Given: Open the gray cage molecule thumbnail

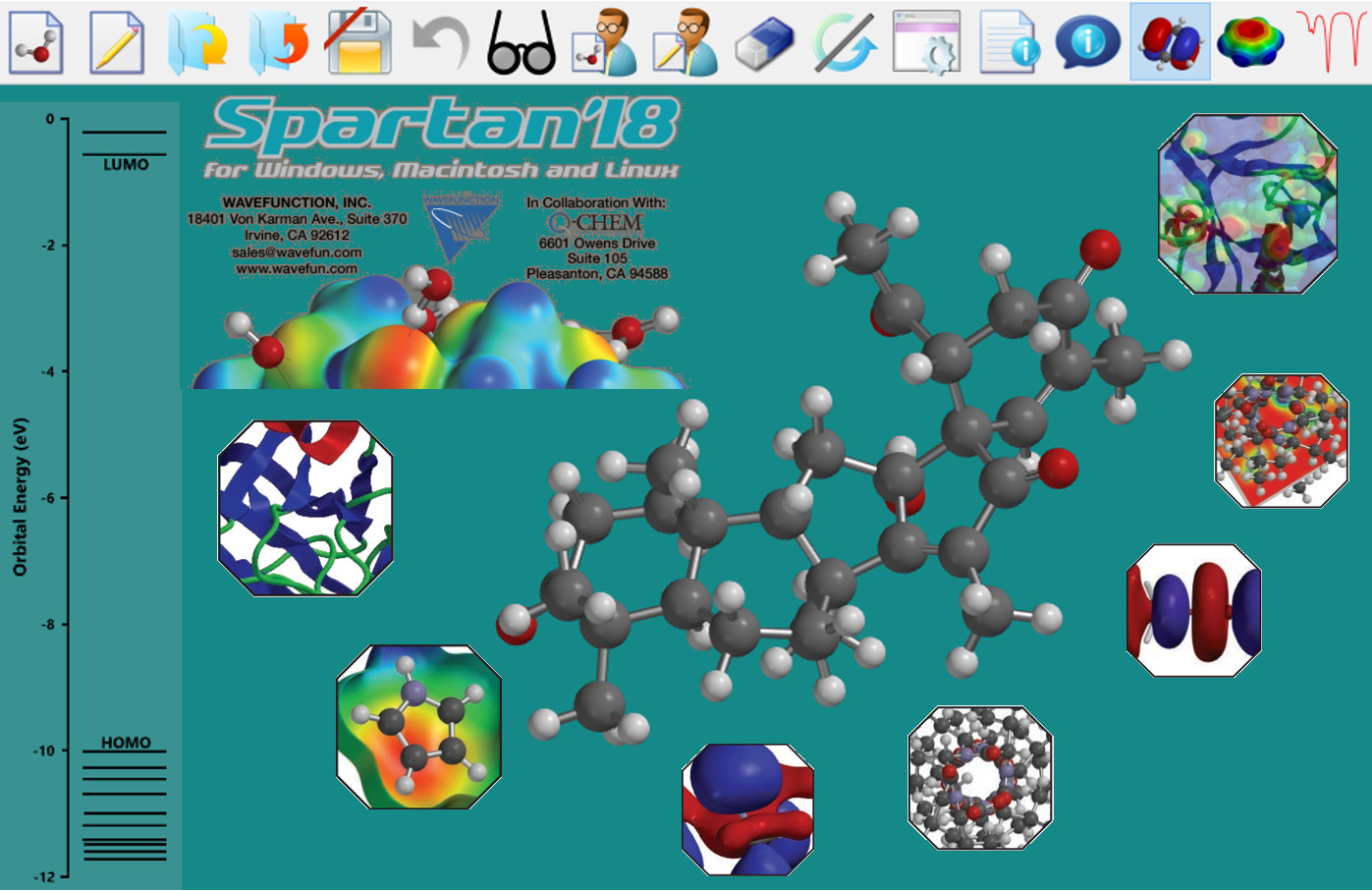Looking at the screenshot, I should pyautogui.click(x=980, y=777).
